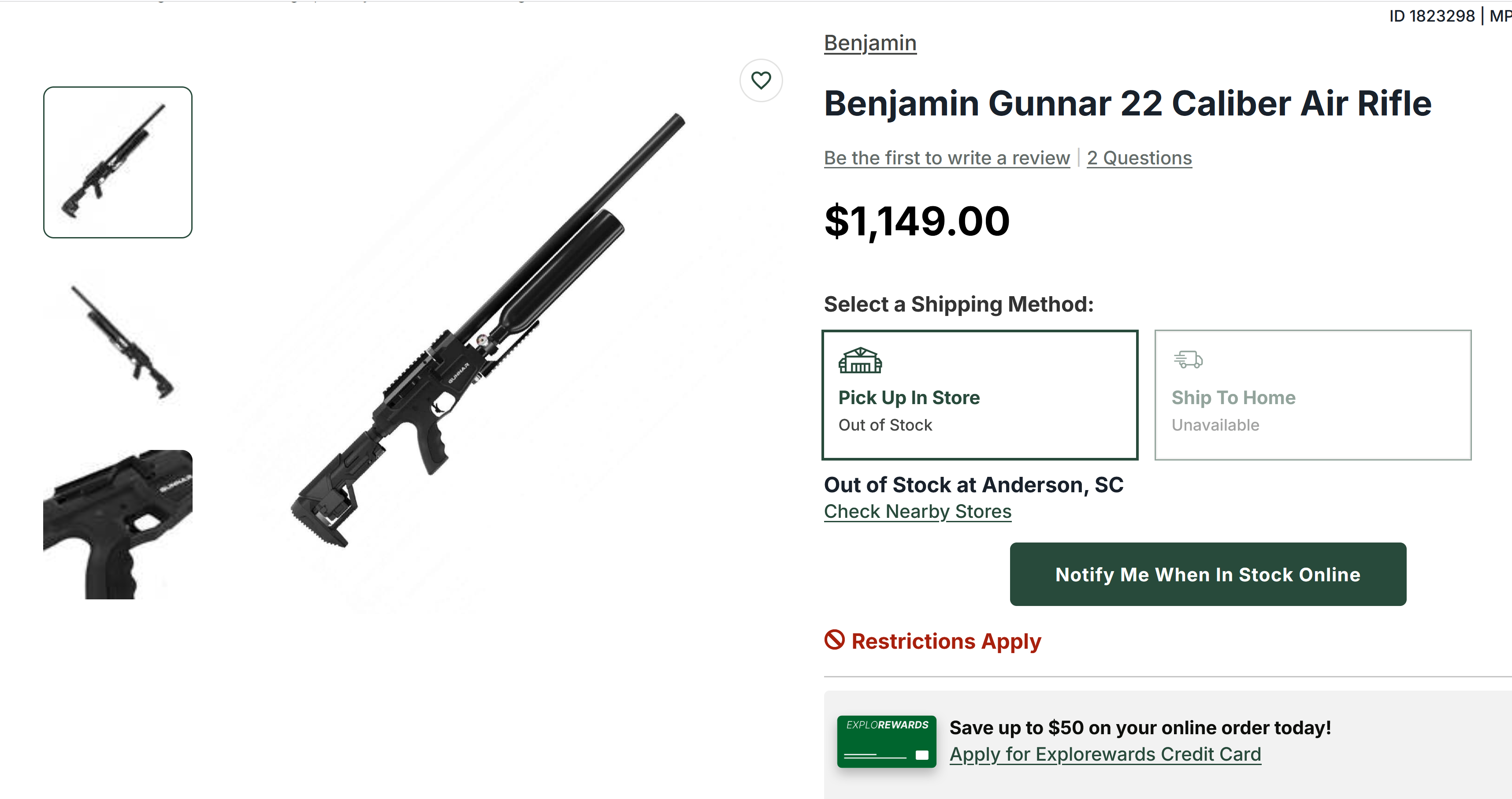Click the main rifle product image
The image size is (1512, 799).
pyautogui.click(x=487, y=329)
